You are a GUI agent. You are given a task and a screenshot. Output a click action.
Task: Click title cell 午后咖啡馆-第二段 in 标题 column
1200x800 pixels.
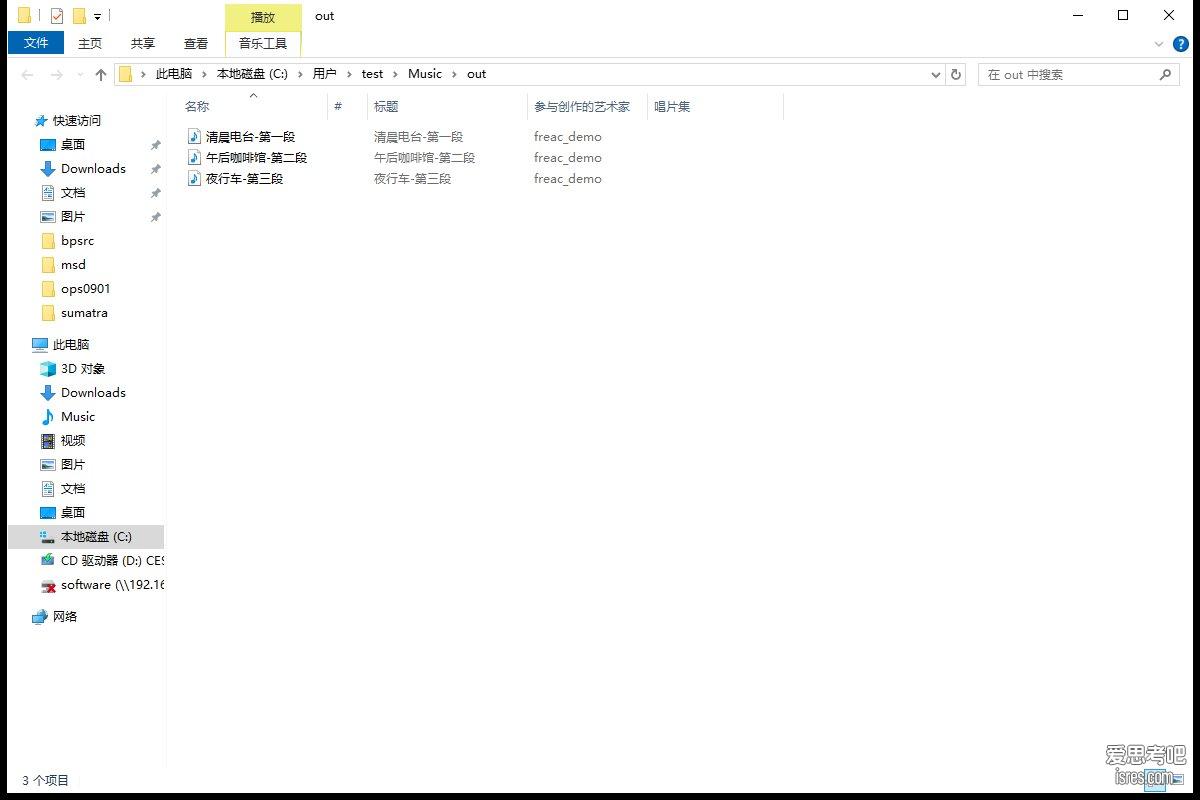coord(424,158)
